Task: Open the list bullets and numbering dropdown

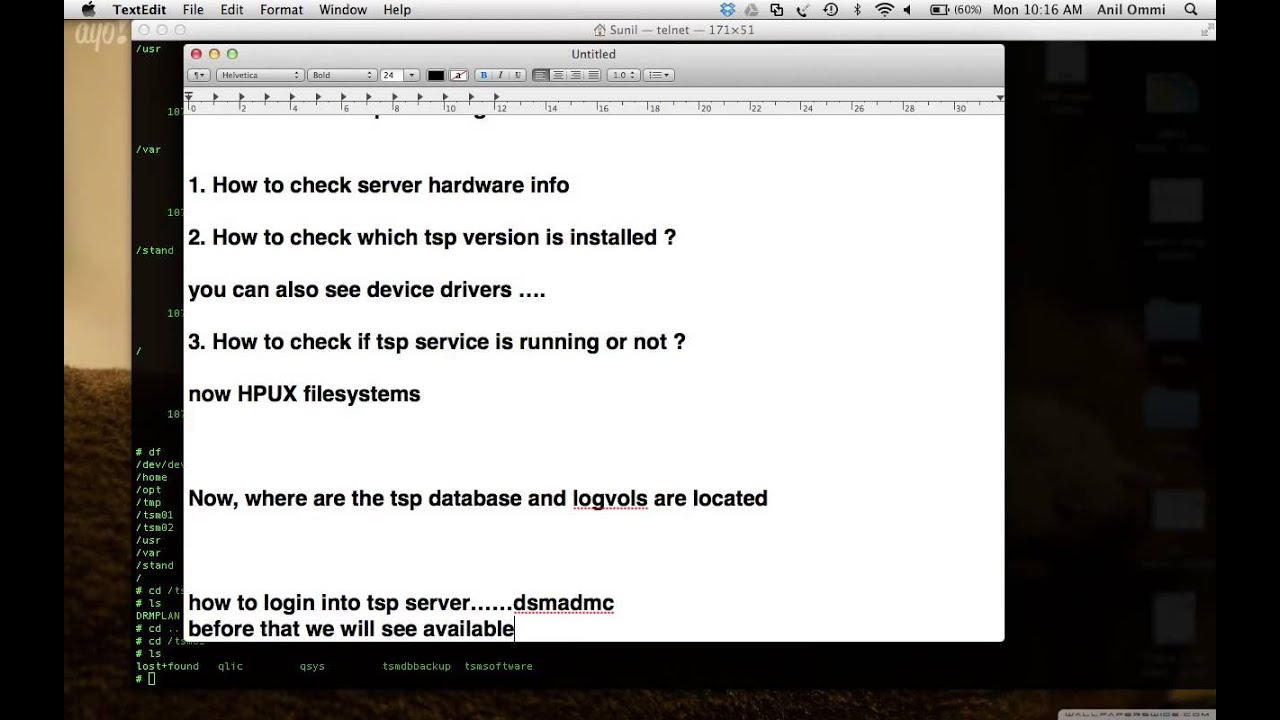Action: point(659,75)
